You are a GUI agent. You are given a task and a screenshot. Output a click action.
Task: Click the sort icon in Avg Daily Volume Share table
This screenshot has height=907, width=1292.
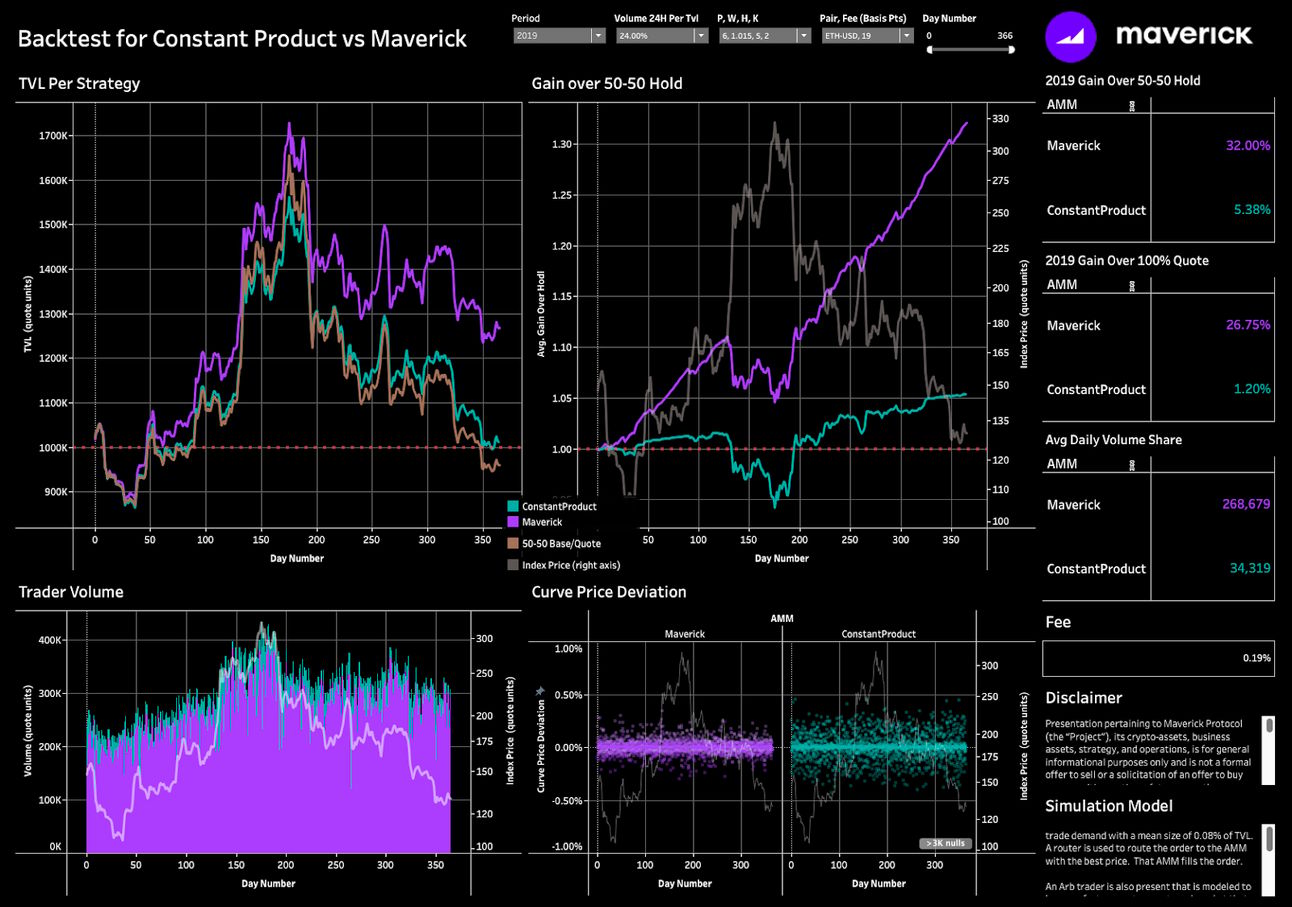[x=1133, y=465]
